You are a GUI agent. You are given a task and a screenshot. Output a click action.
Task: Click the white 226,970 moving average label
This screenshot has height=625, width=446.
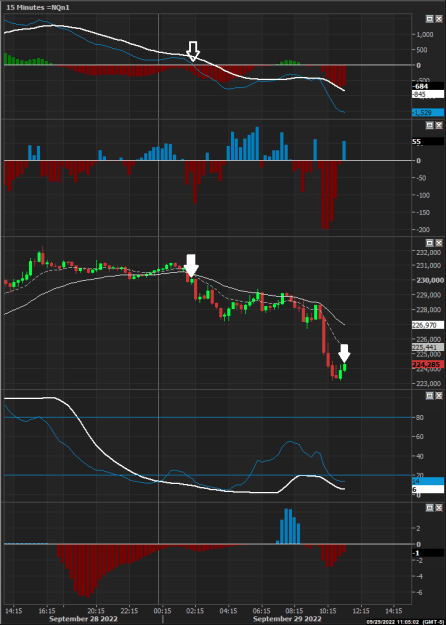[x=428, y=325]
